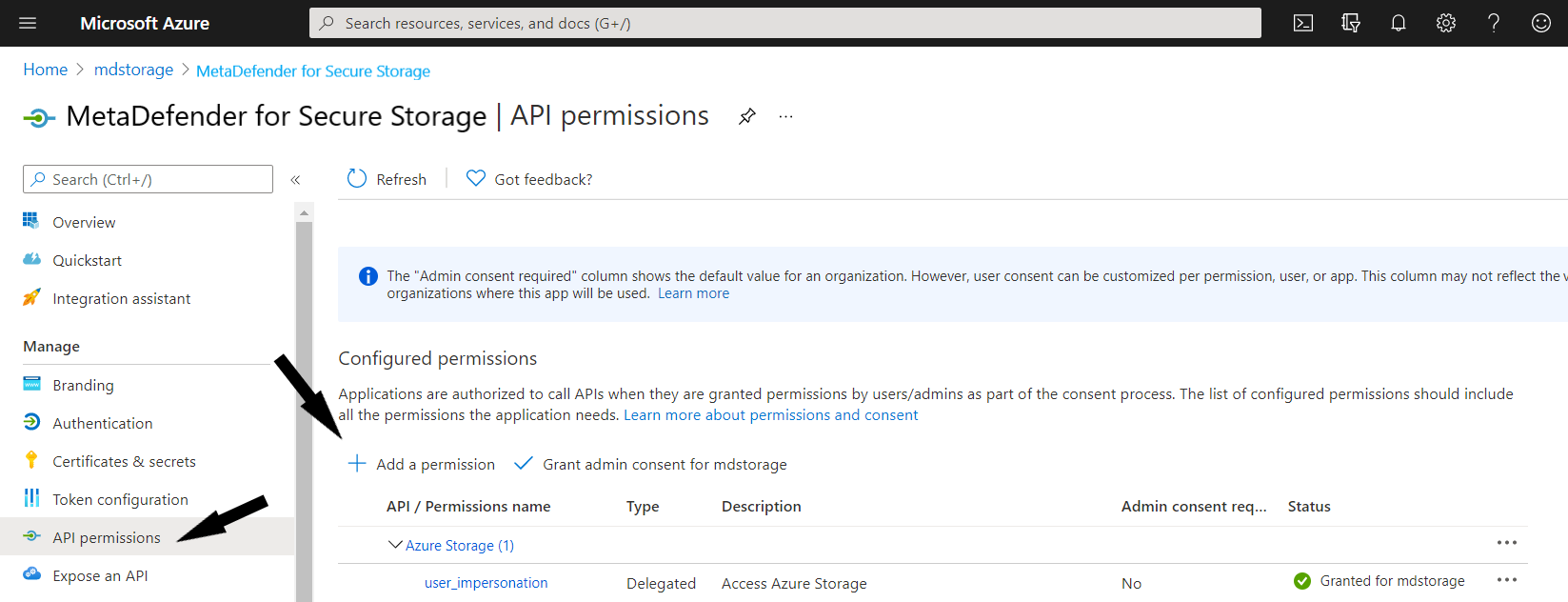The height and width of the screenshot is (602, 1568).
Task: Click the Description column header
Action: point(762,507)
